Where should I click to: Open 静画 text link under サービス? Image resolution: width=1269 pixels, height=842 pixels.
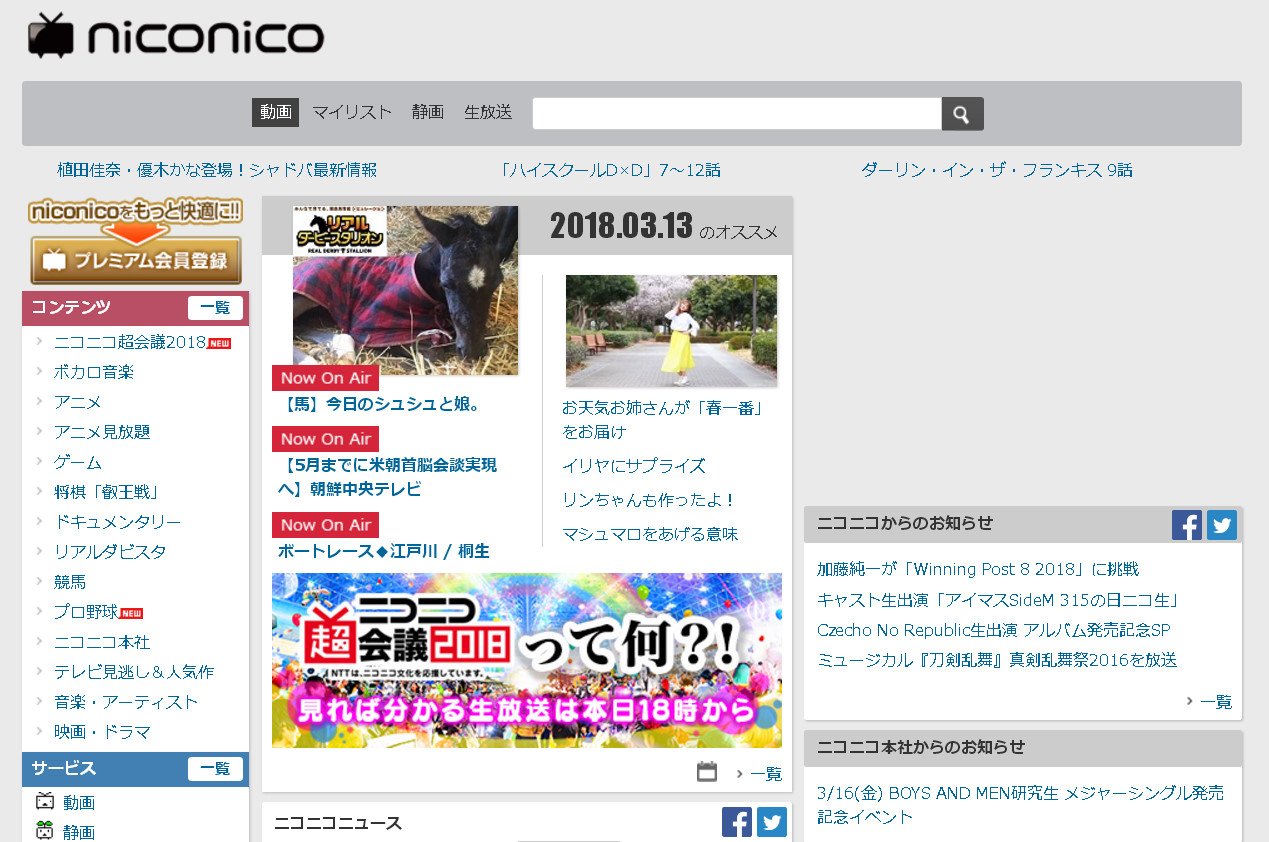click(79, 832)
